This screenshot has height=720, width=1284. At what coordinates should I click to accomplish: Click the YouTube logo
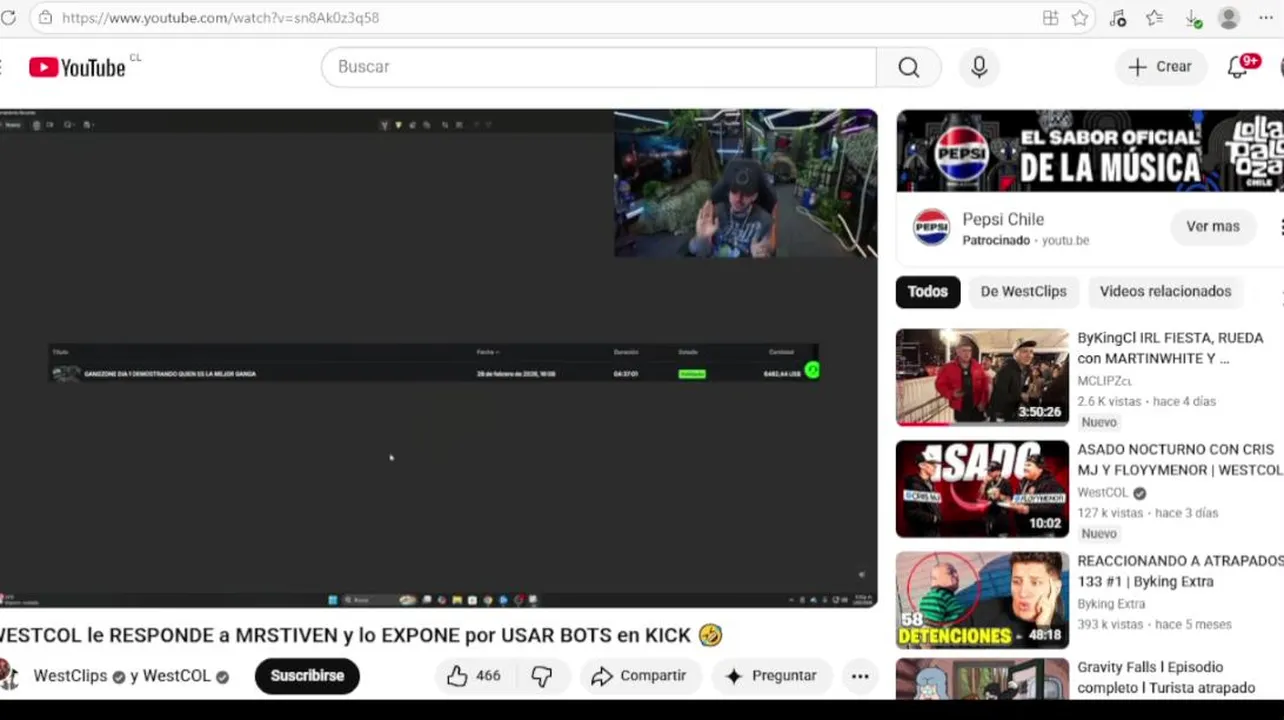click(x=77, y=67)
